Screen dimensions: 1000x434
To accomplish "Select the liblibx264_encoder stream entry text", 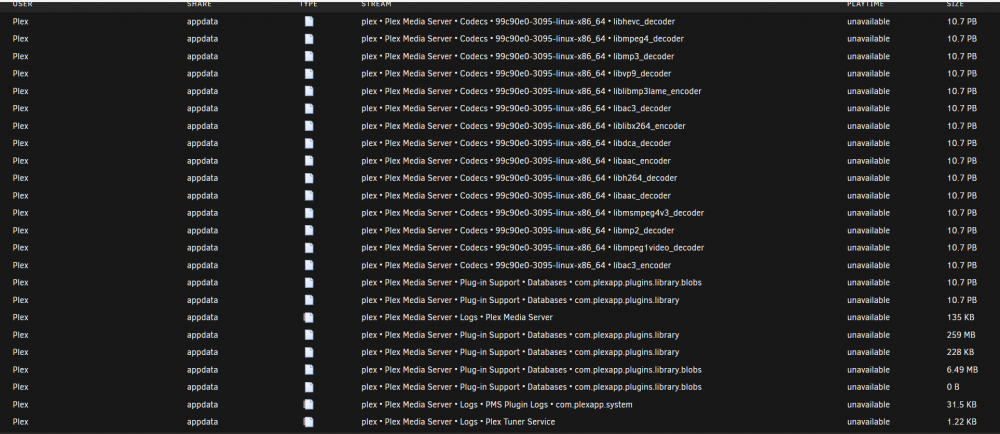I will [523, 126].
